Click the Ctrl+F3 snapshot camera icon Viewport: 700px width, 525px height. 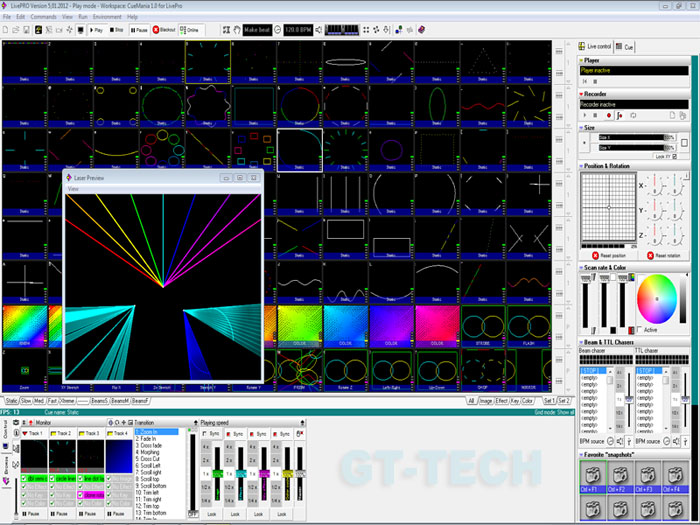point(647,474)
